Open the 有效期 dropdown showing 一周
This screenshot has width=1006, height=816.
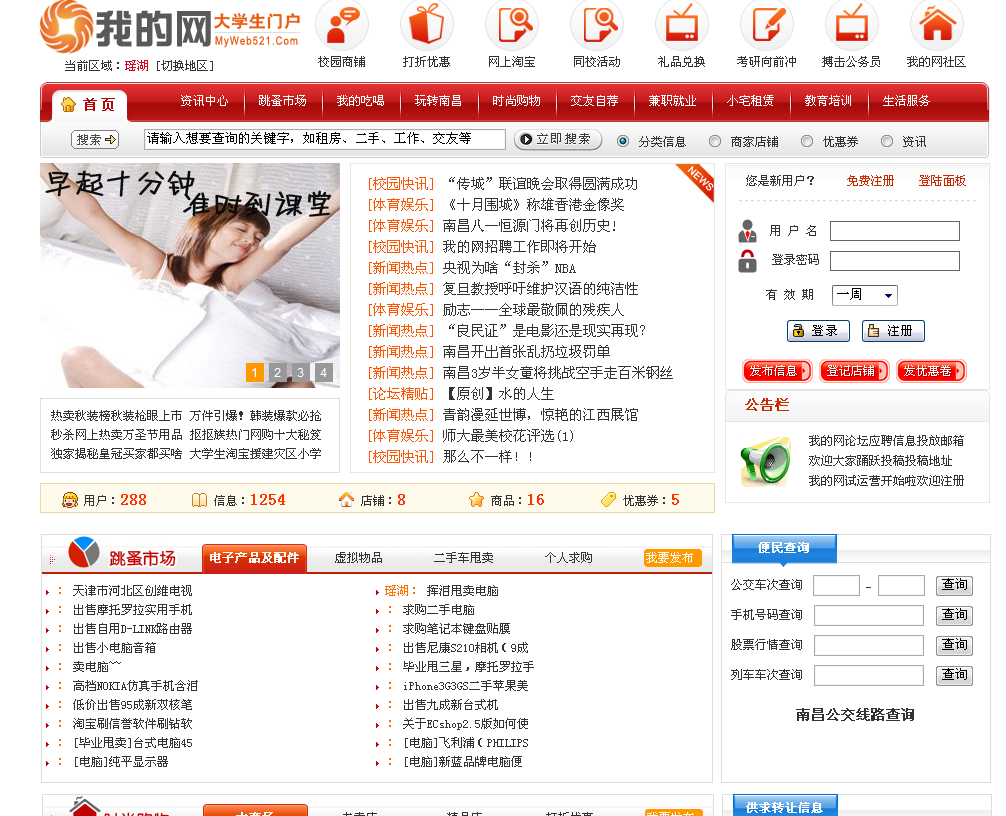click(864, 295)
